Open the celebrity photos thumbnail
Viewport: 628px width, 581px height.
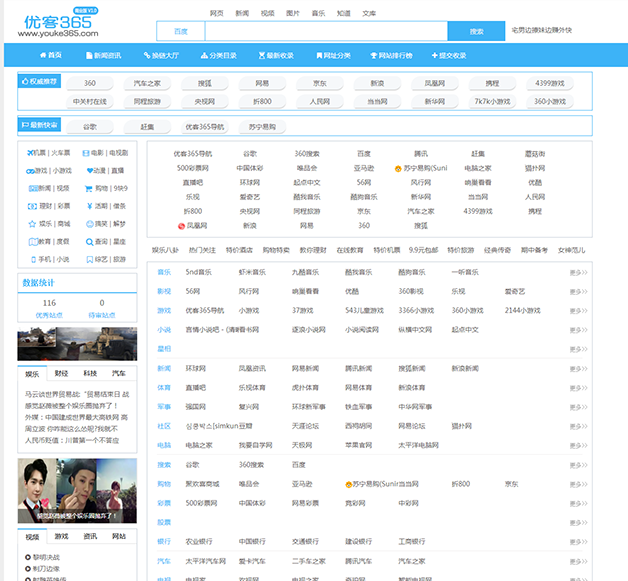[x=77, y=491]
